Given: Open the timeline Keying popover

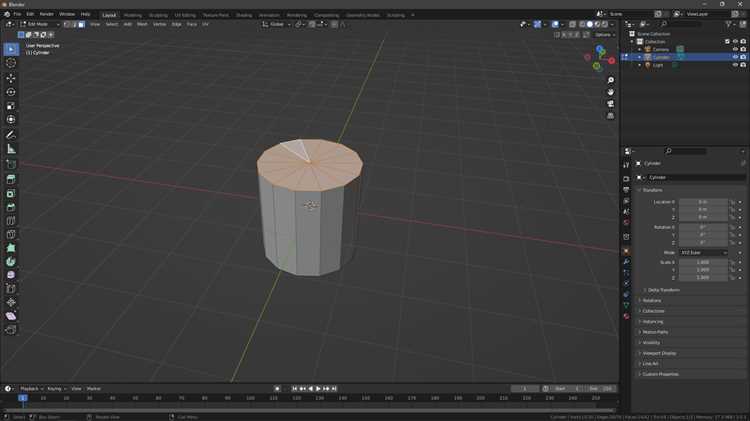Looking at the screenshot, I should coord(56,389).
